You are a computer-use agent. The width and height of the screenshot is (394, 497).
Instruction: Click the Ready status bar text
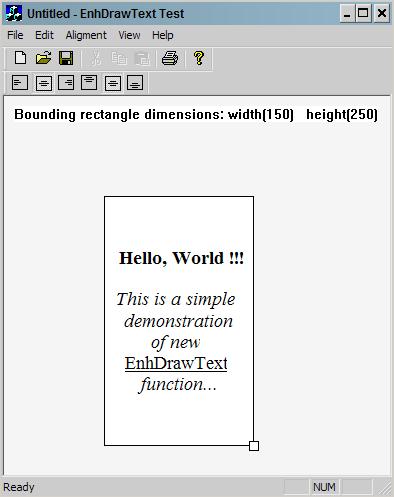click(x=19, y=487)
